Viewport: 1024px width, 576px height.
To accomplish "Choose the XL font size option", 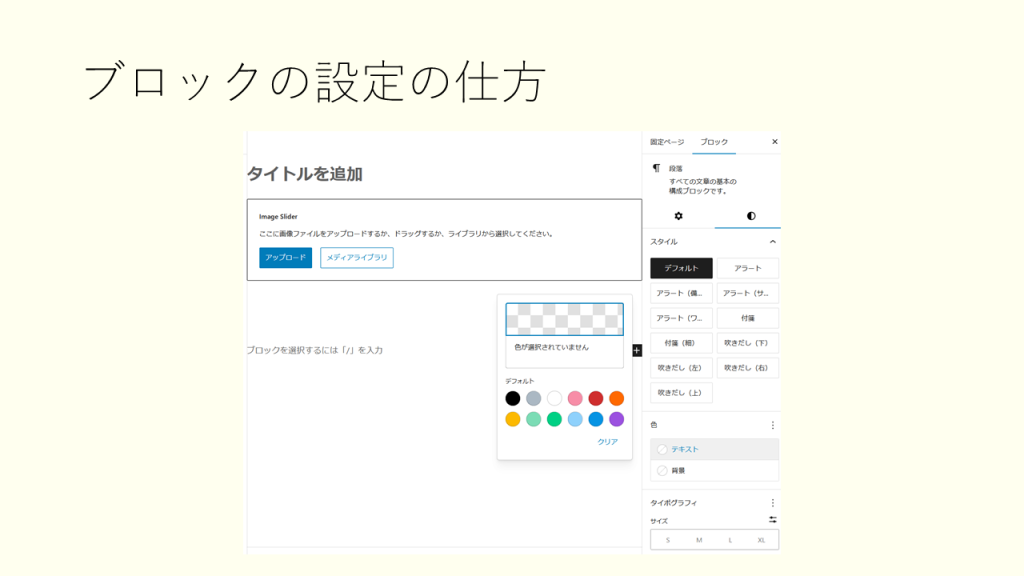I will (761, 540).
